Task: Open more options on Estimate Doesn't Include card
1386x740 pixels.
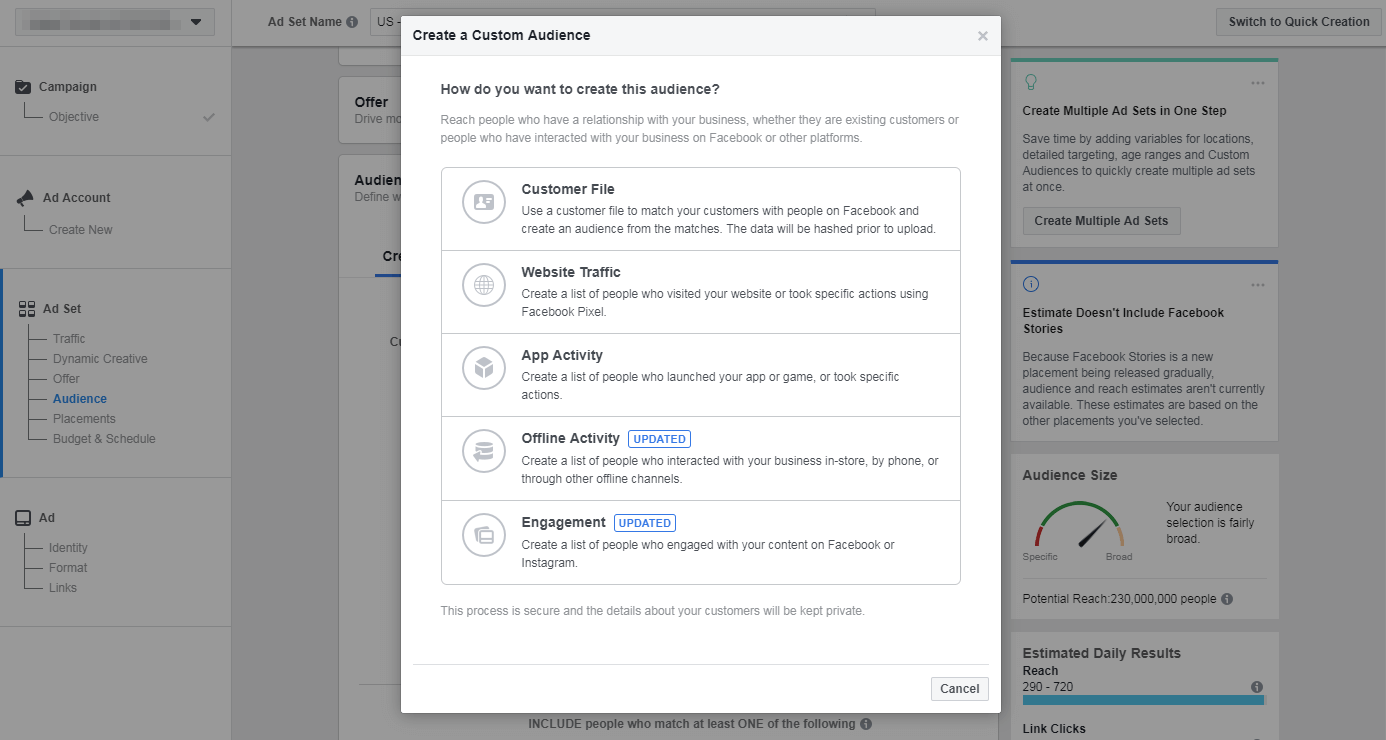Action: click(1257, 285)
